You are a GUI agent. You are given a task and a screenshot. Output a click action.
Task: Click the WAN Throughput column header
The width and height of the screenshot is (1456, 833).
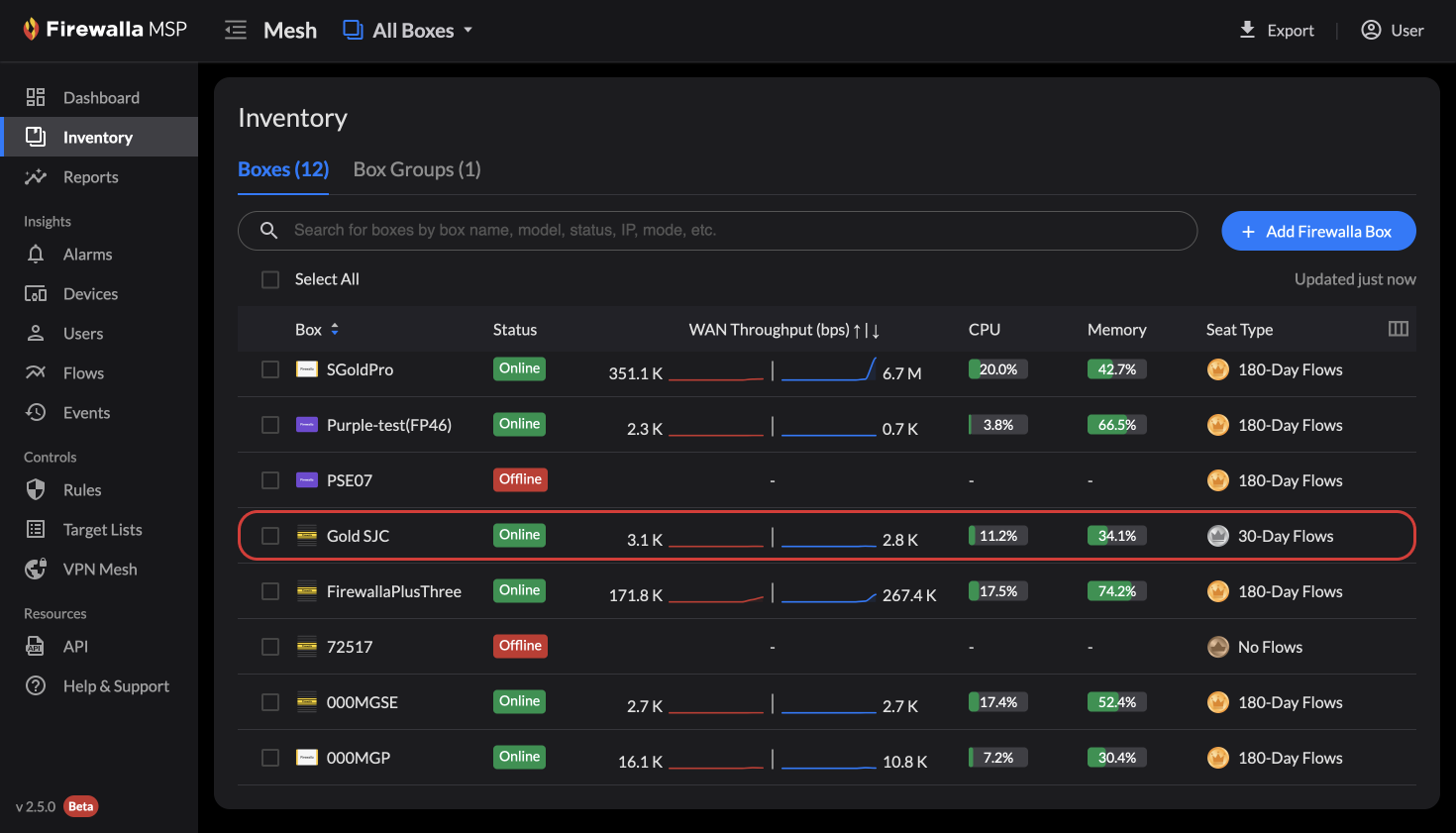point(784,330)
